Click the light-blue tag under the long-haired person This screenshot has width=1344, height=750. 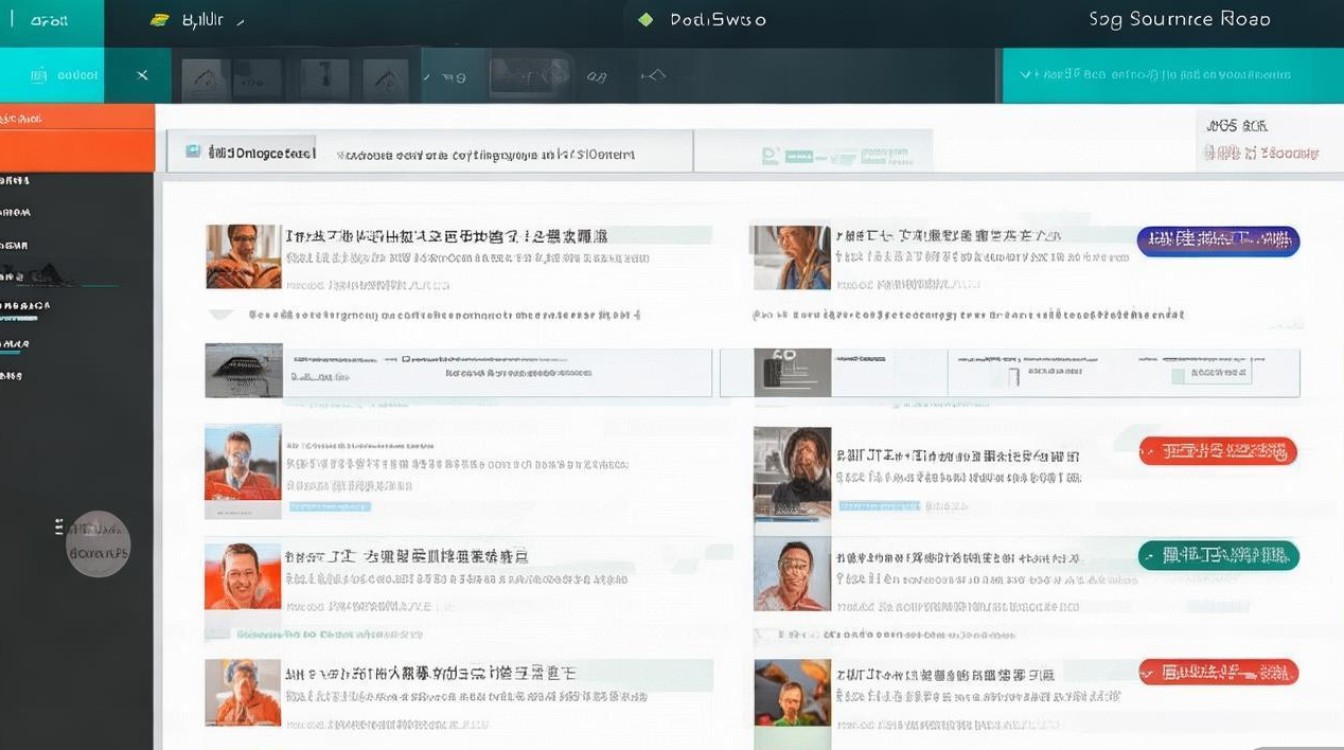pyautogui.click(x=879, y=505)
